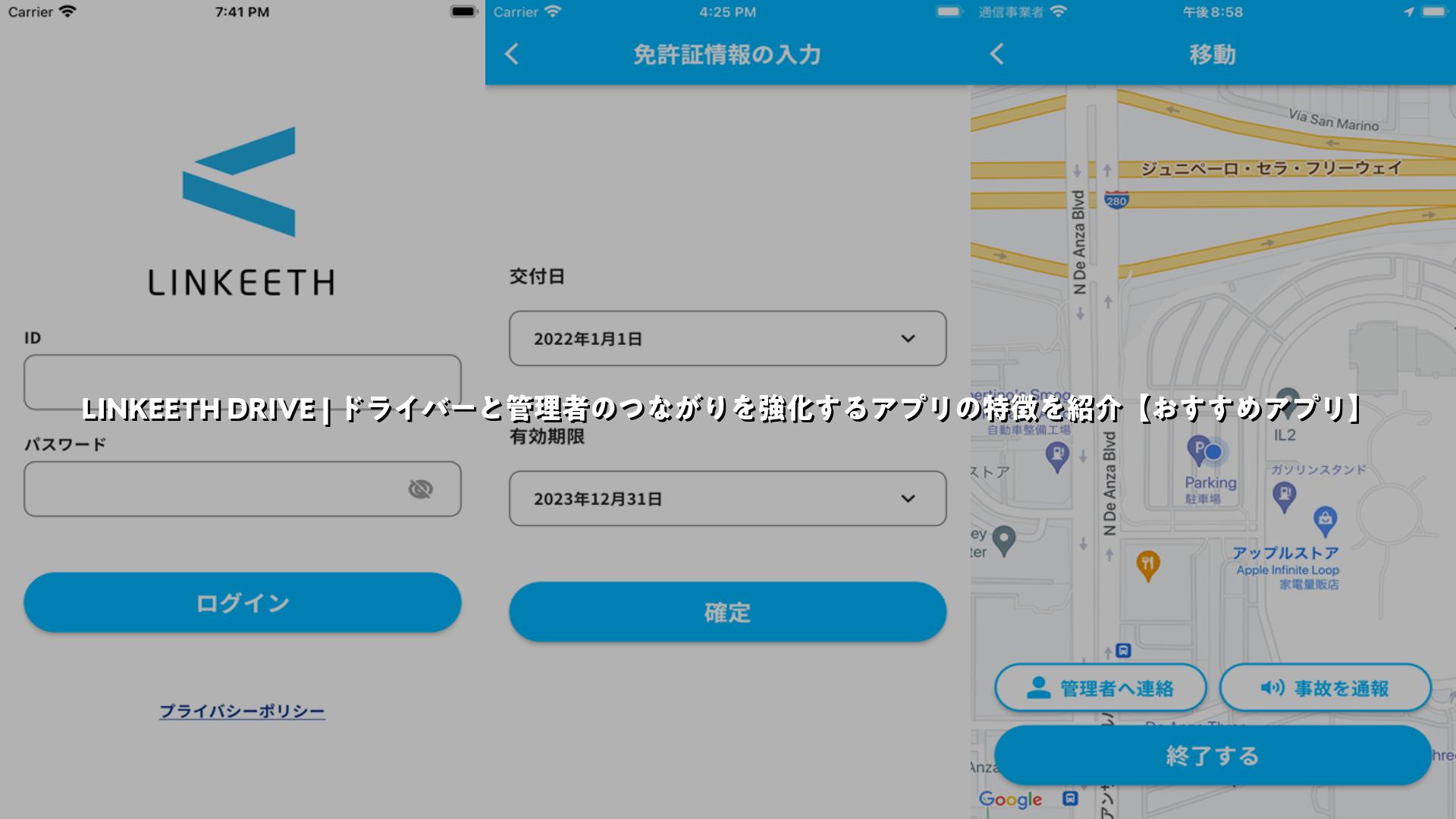Screen dimensions: 1456x819
Task: Tap the 終了する button
Action: click(x=1213, y=755)
